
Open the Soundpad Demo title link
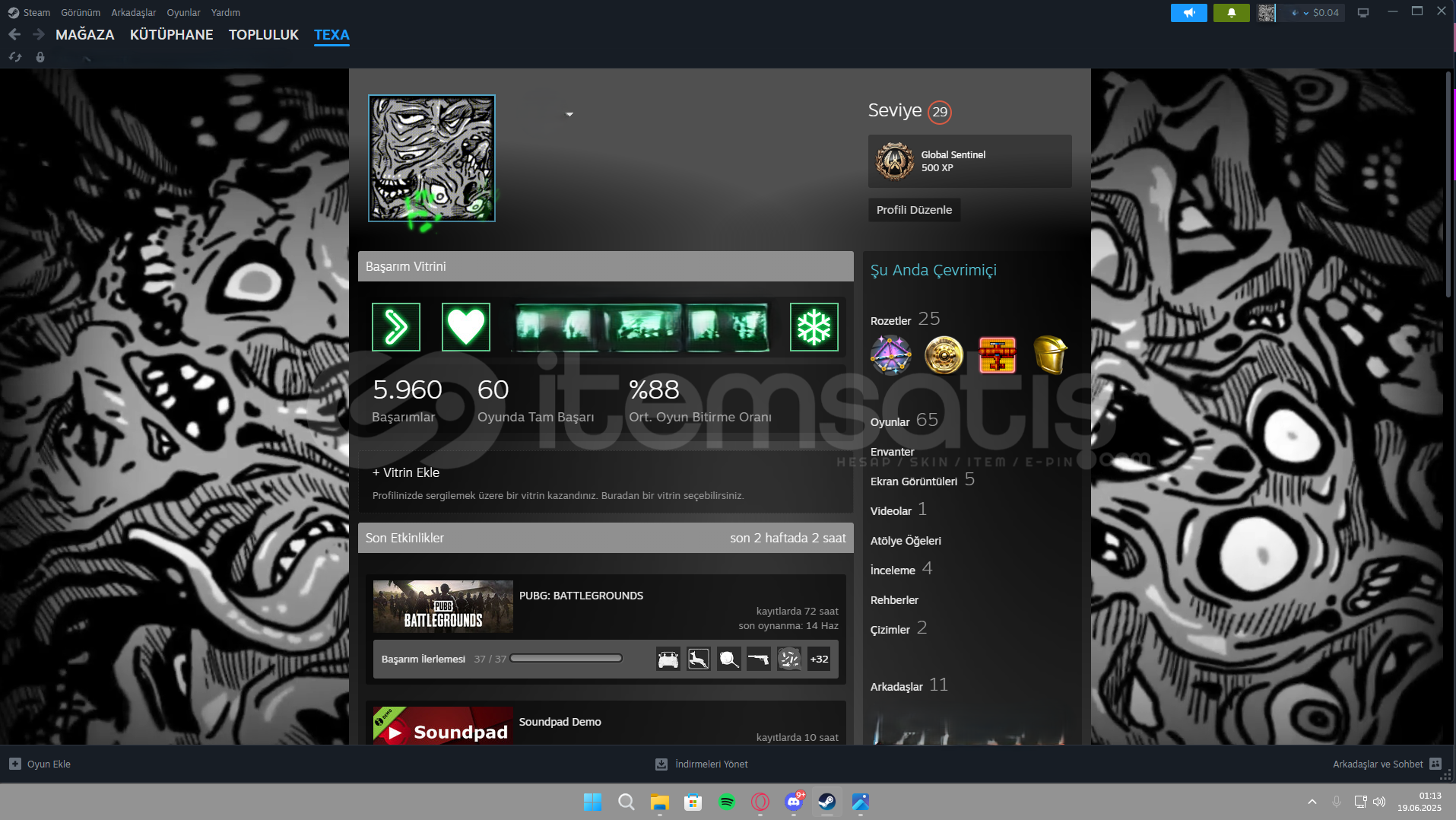[560, 722]
